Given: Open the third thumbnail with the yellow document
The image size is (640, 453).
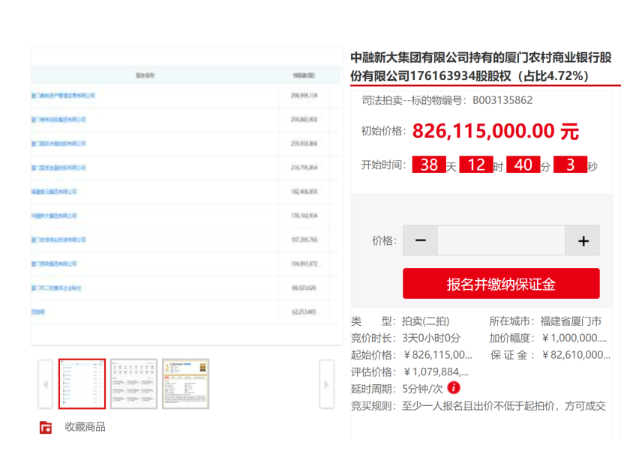Looking at the screenshot, I should click(x=186, y=384).
